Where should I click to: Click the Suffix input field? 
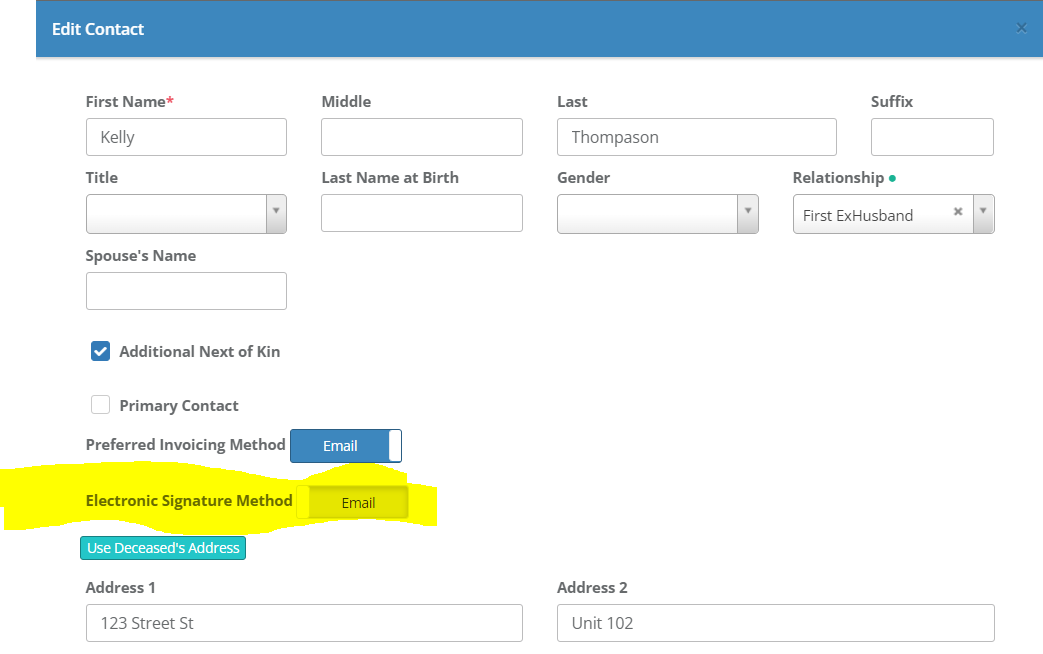tap(931, 136)
